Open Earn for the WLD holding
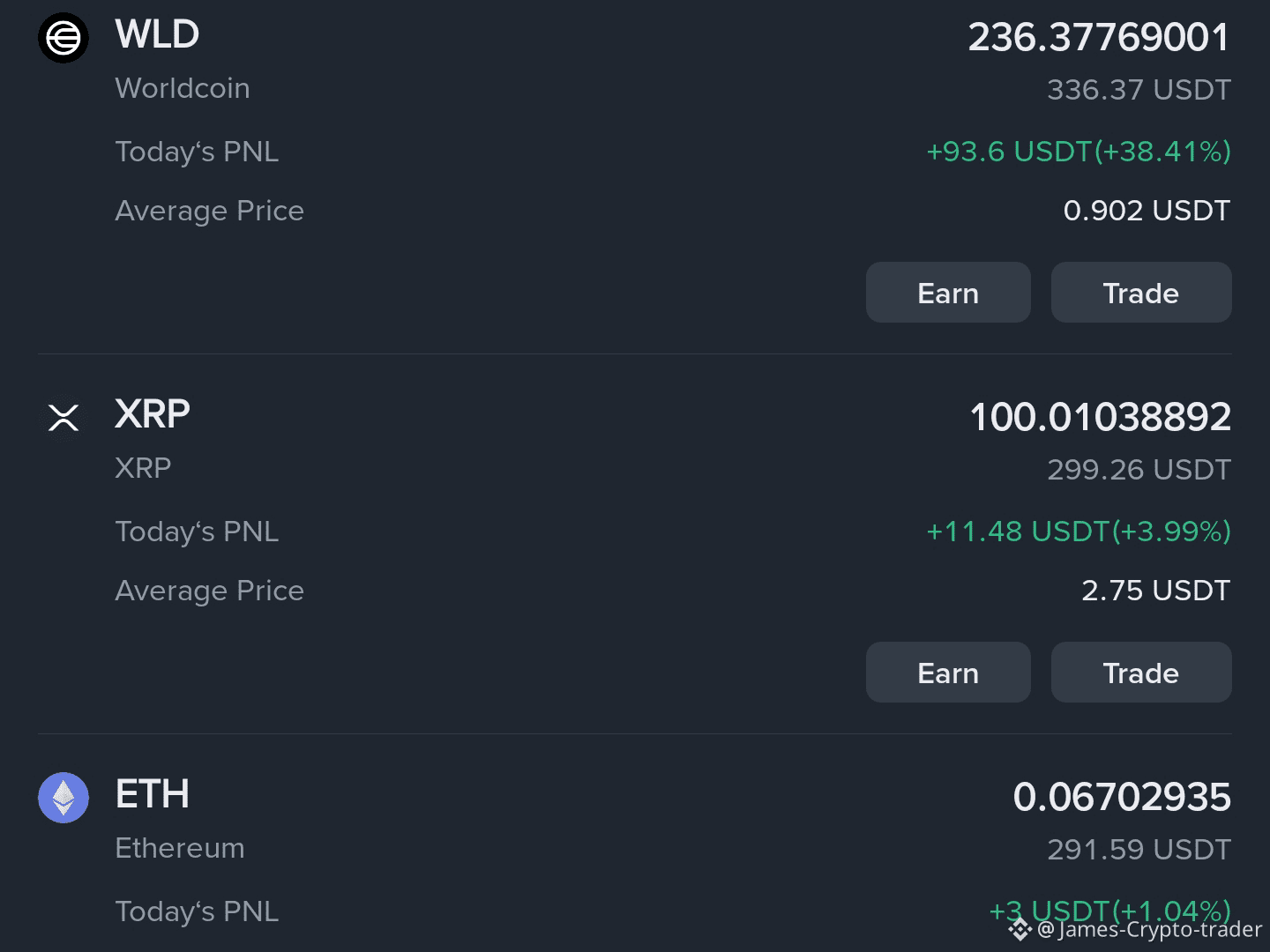 948,292
